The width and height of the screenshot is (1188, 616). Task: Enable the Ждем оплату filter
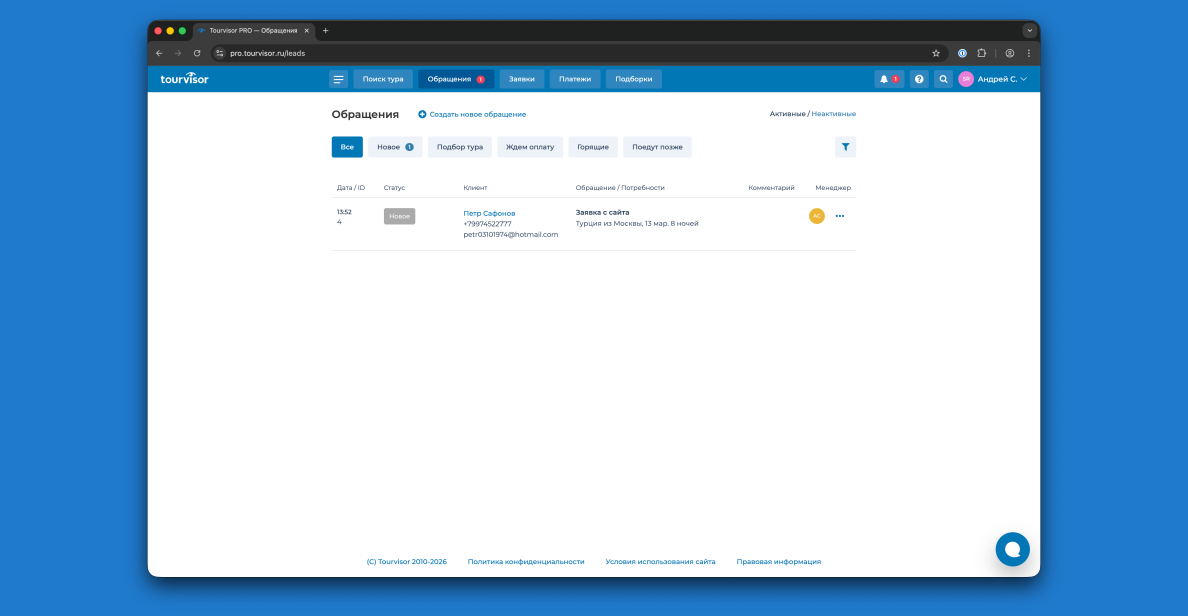[529, 147]
